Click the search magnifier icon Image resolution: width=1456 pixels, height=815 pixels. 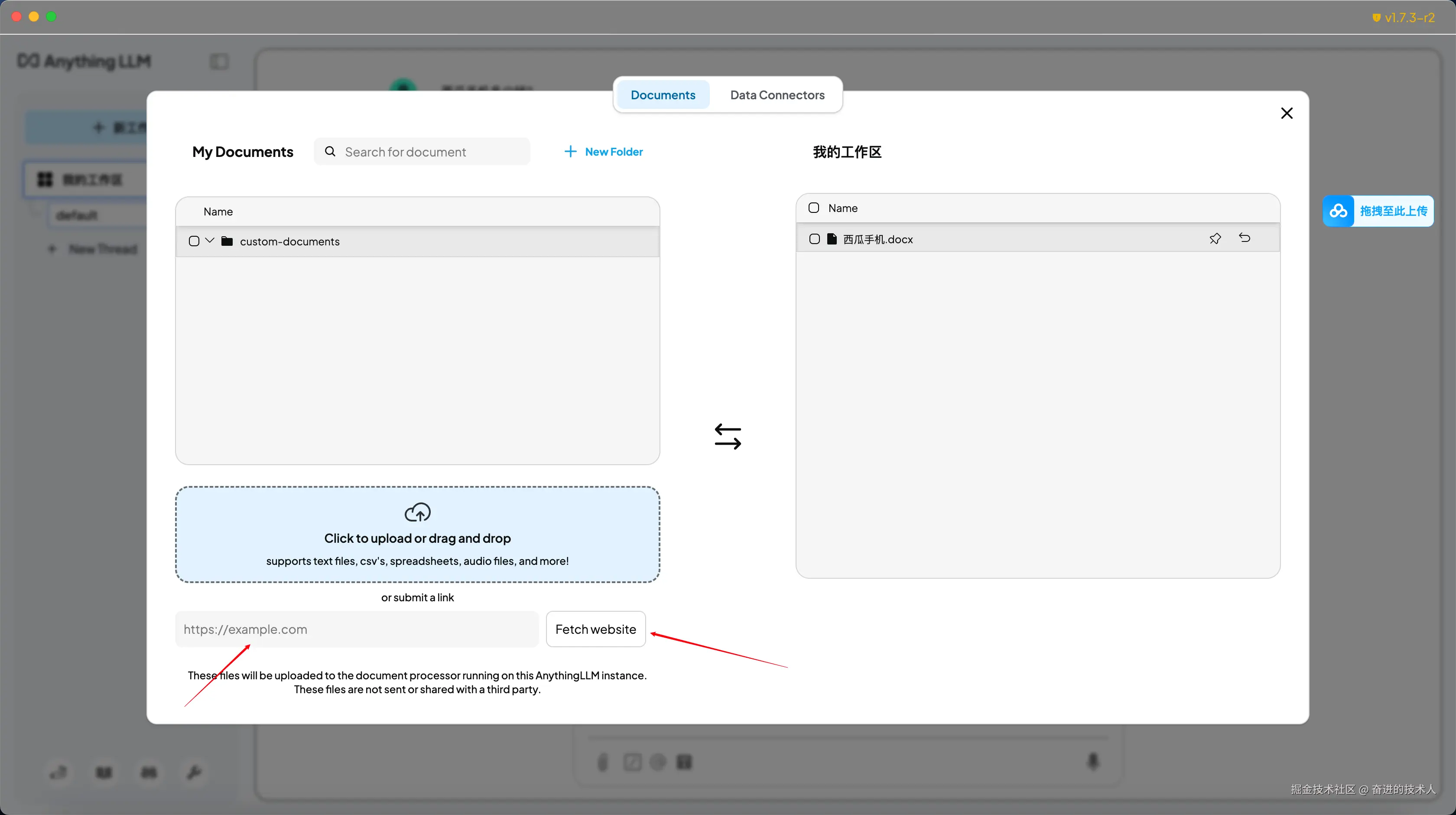click(x=330, y=152)
